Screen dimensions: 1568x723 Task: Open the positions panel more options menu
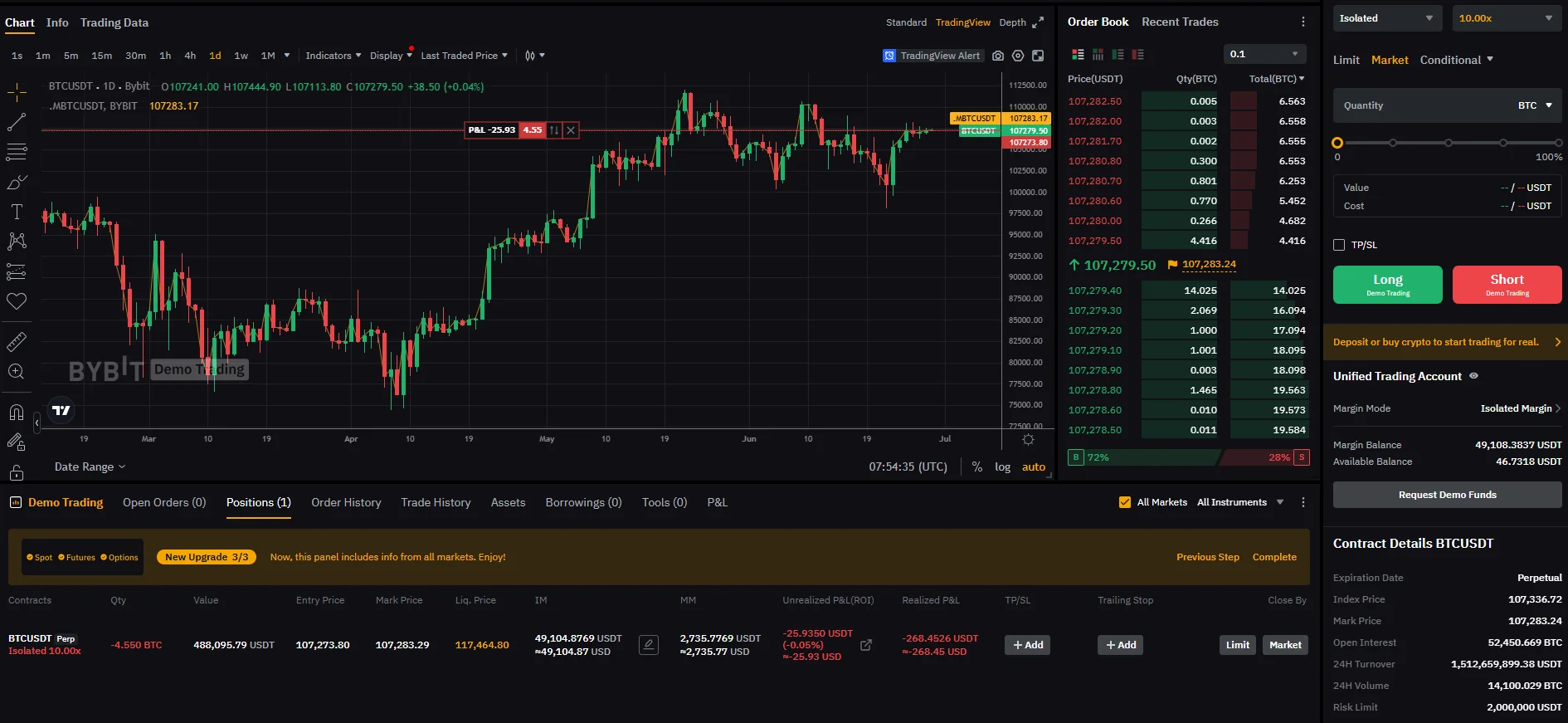[x=1303, y=502]
